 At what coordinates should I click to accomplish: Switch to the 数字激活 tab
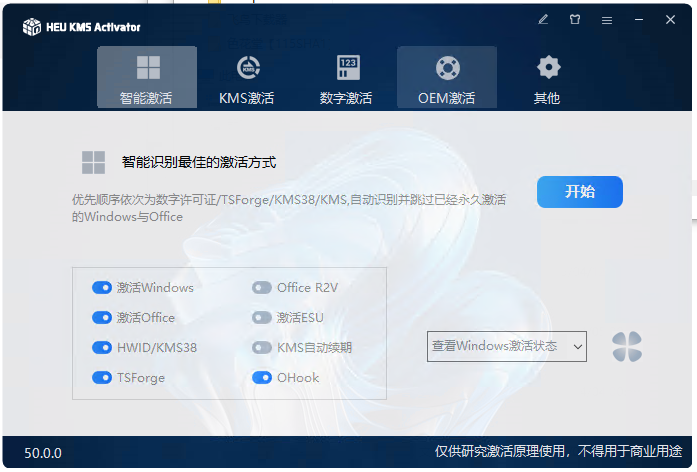pyautogui.click(x=346, y=78)
